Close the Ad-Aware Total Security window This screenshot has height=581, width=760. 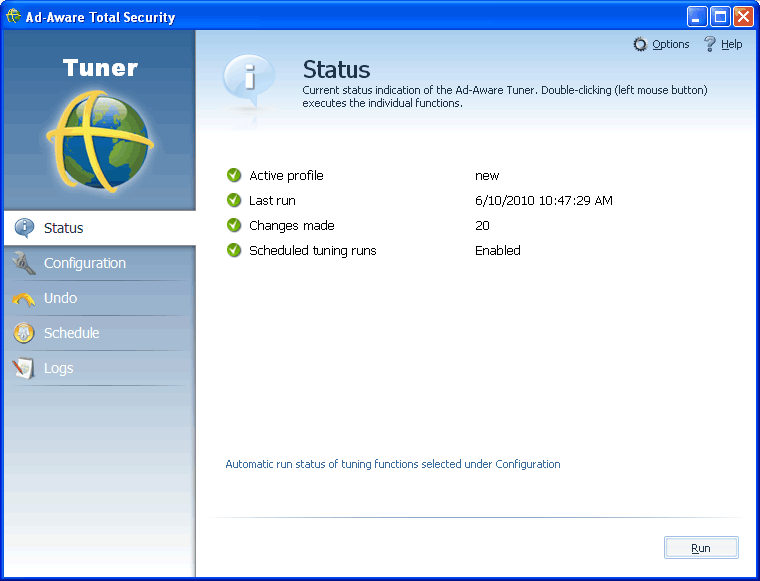point(743,16)
